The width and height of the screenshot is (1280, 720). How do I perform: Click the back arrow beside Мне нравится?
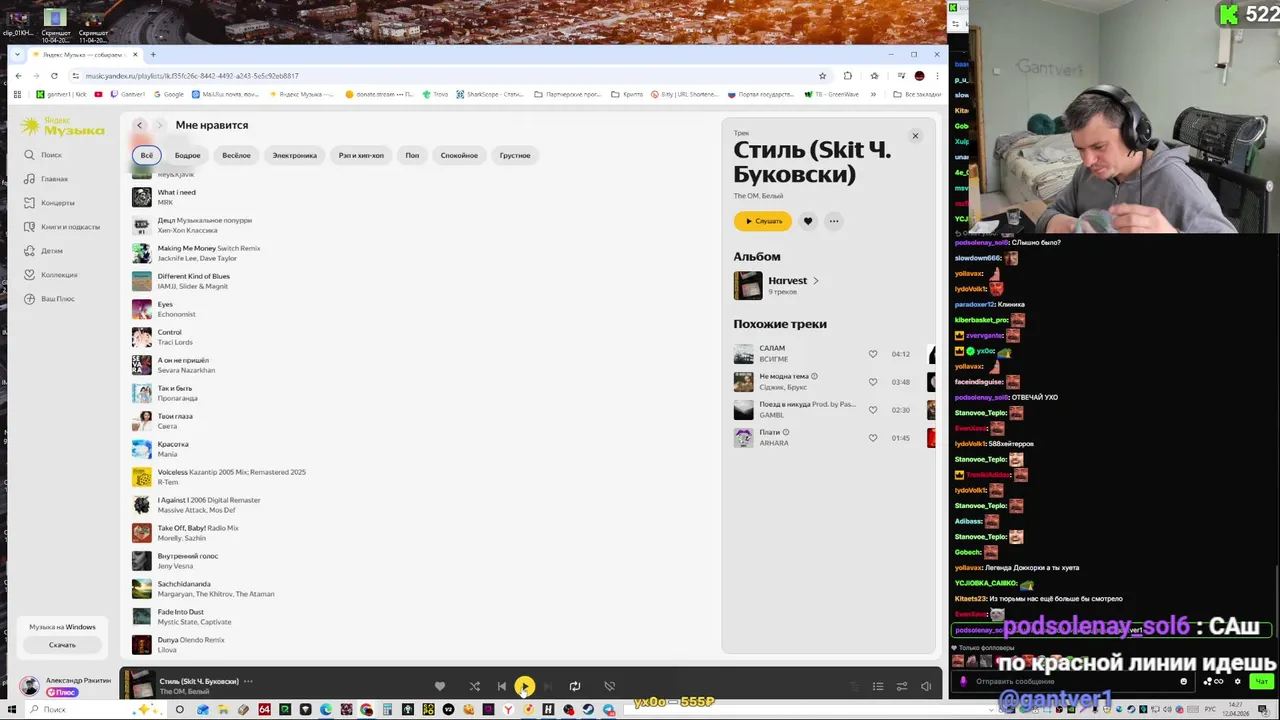(140, 125)
